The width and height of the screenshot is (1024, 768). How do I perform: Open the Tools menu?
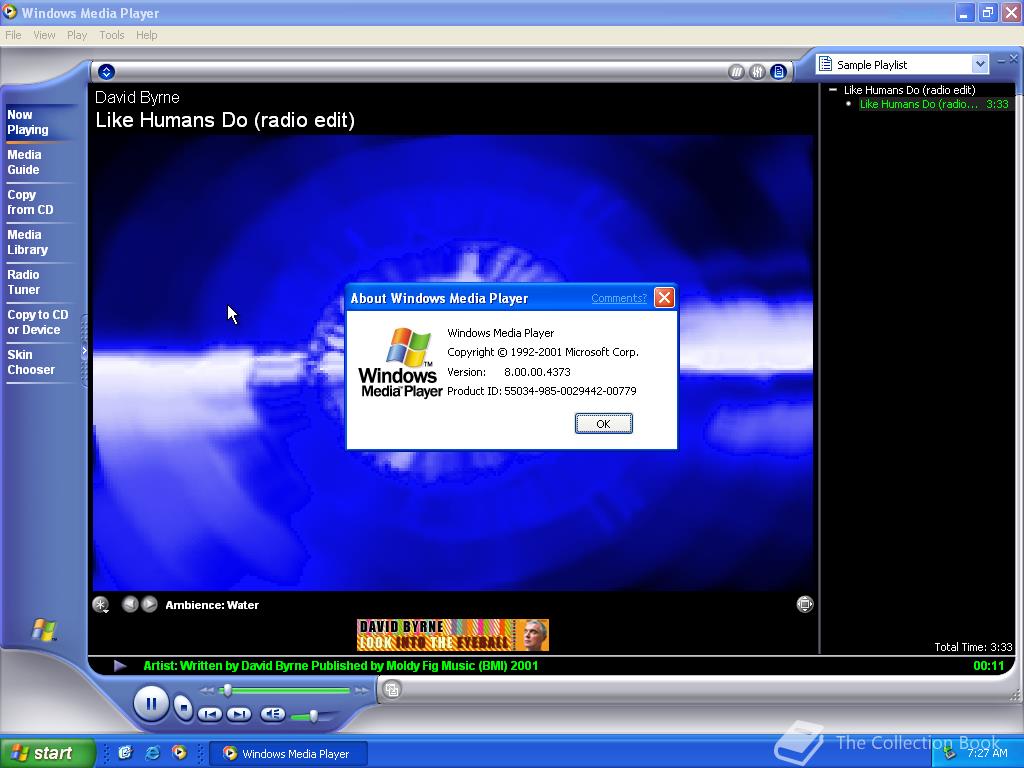112,35
